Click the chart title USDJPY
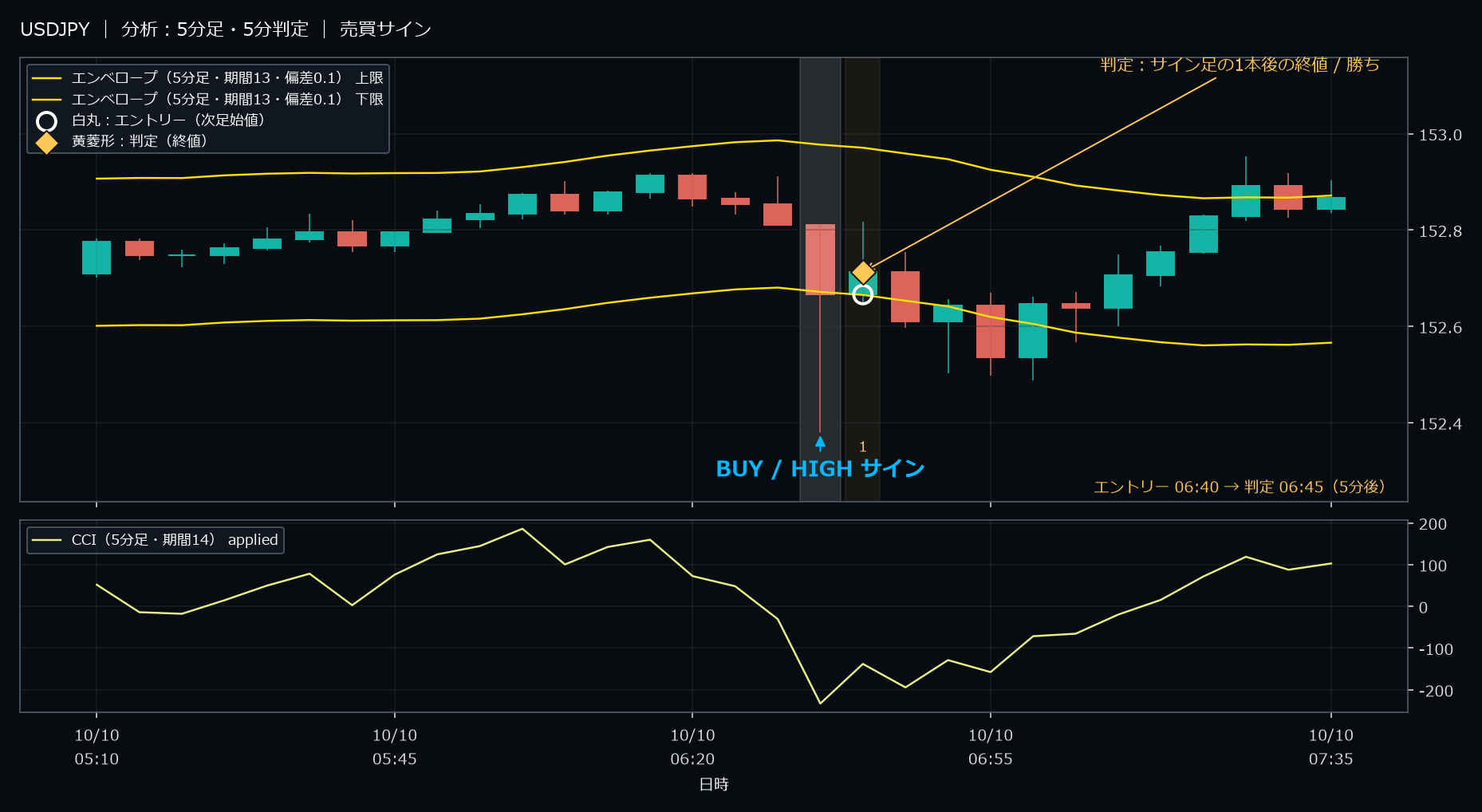This screenshot has height=812, width=1482. [x=55, y=30]
